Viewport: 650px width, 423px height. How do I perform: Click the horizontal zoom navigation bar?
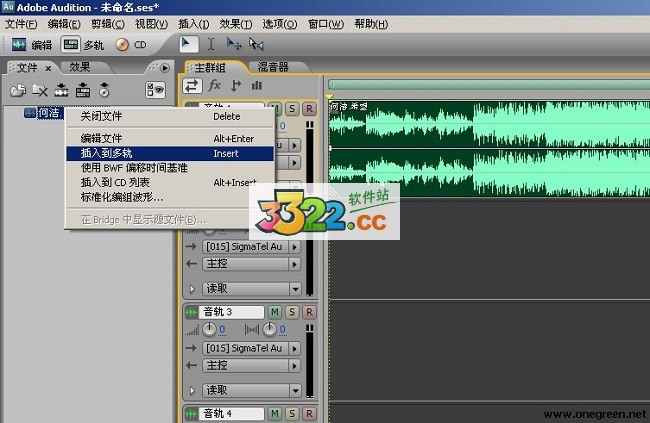click(489, 85)
